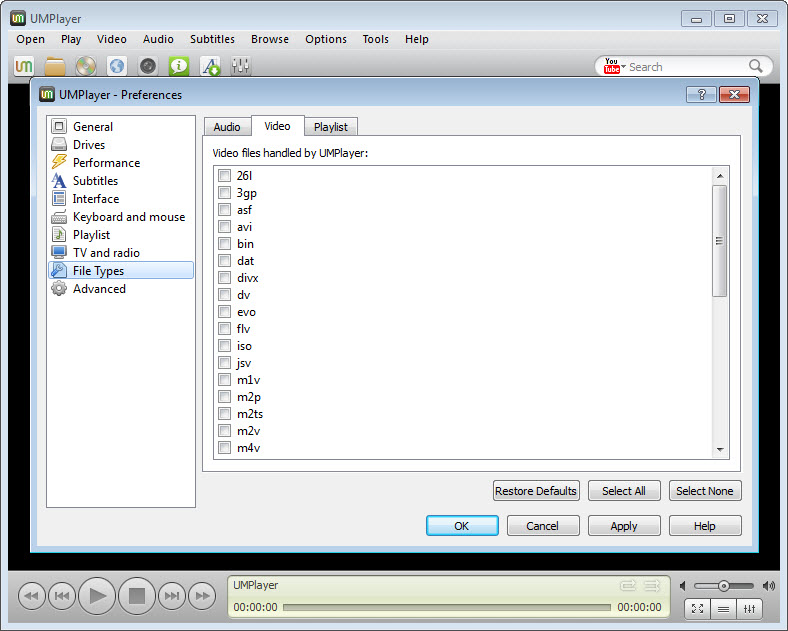Screen dimensions: 788x631
Task: Click Restore Defaults button
Action: tap(536, 491)
